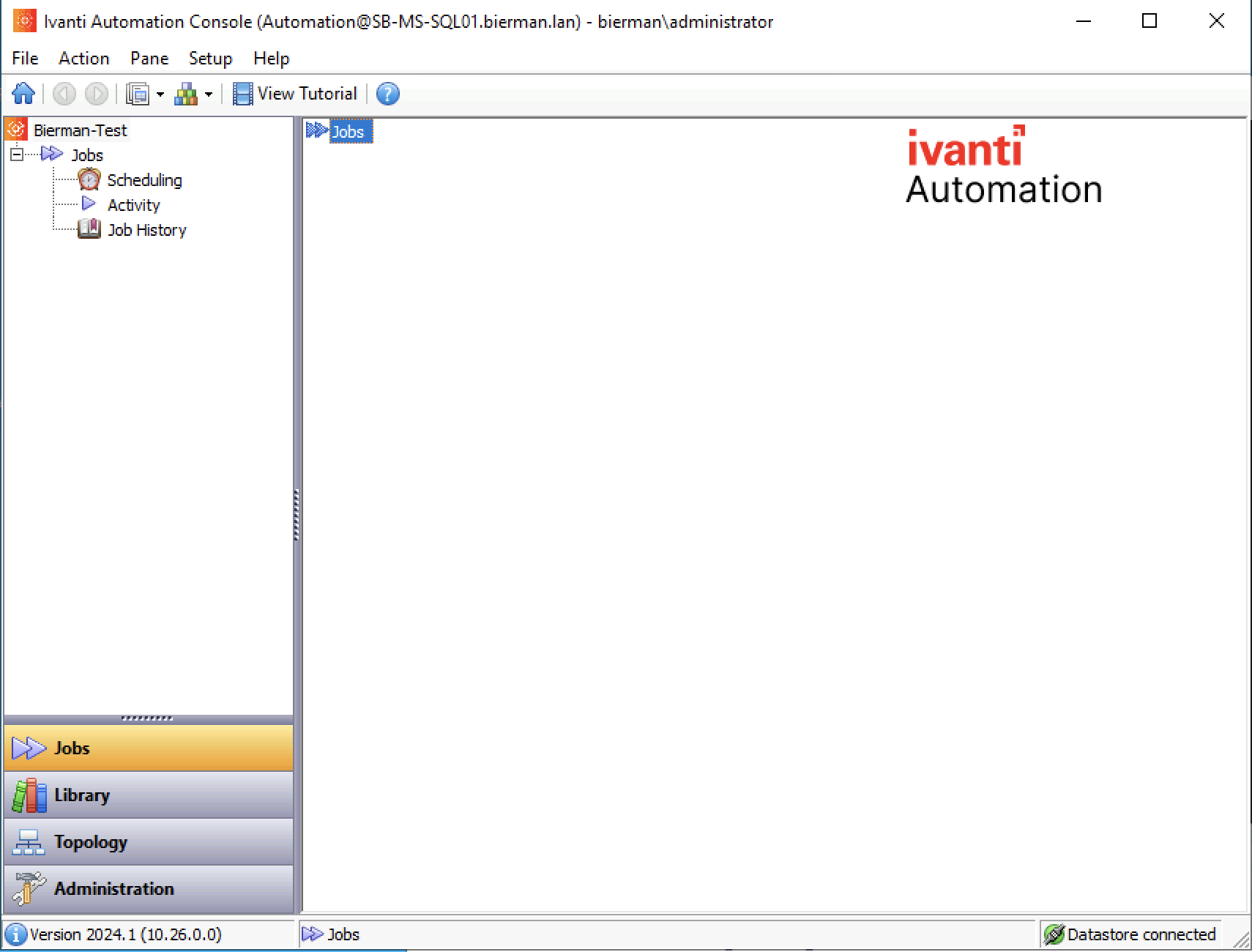Minimize the Ivanti Automation Console window
Screen dimensions: 1252x952
tap(1084, 21)
